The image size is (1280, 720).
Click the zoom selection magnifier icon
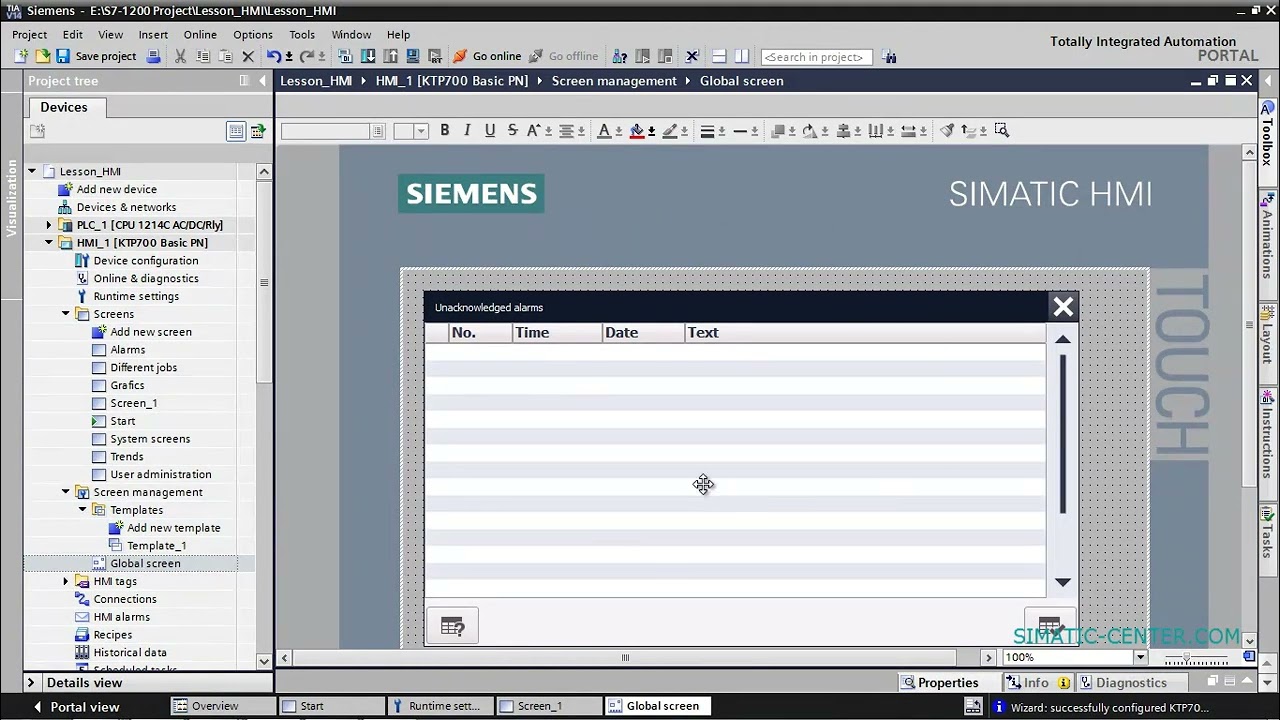pos(1002,130)
